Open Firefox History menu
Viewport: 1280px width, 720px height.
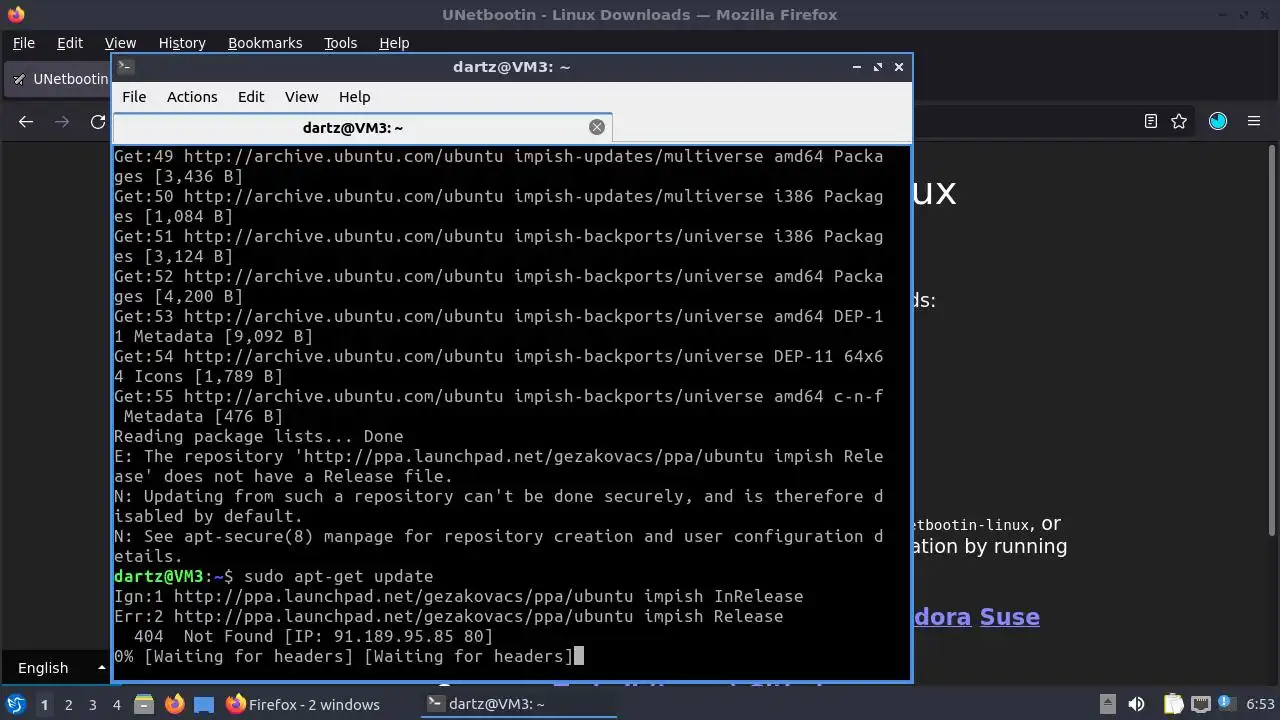click(182, 43)
